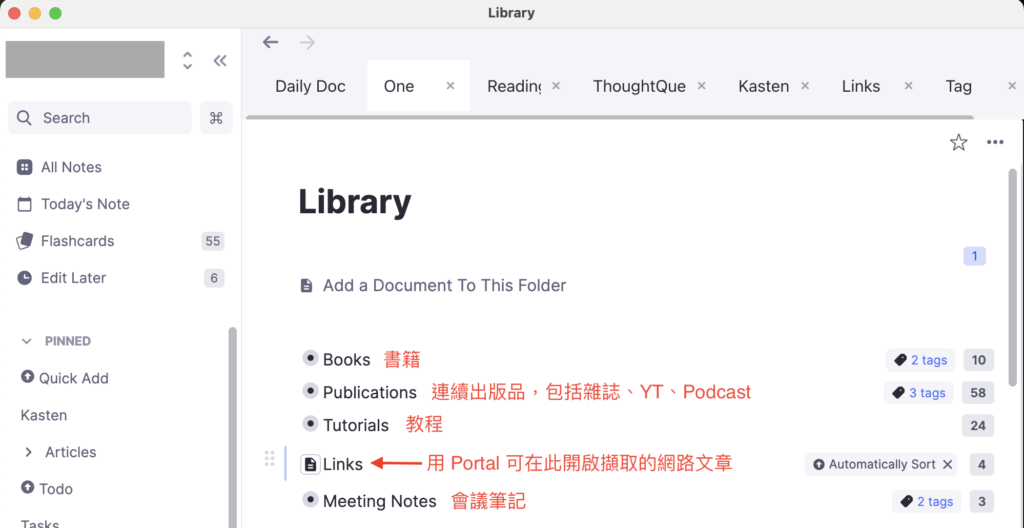Open the workspace switcher up-down arrows

coord(187,61)
